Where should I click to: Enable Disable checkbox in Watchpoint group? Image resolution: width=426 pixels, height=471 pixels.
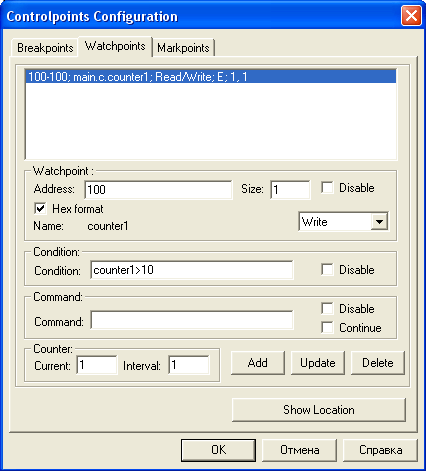coord(327,188)
